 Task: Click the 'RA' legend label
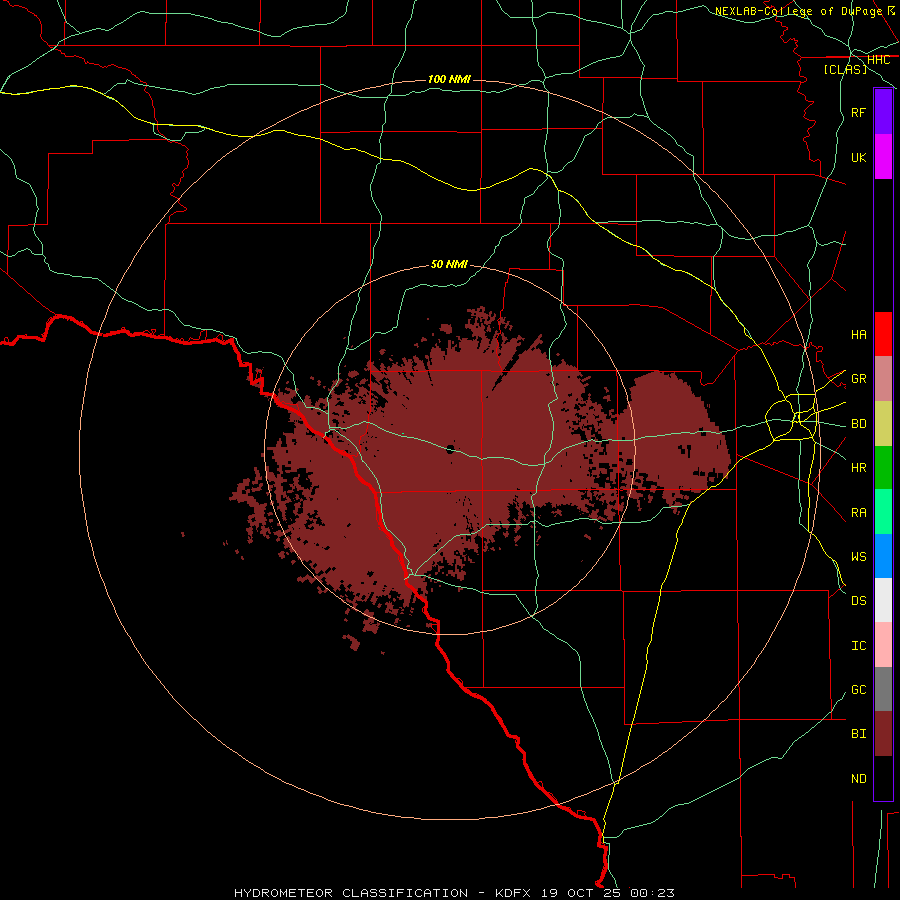click(858, 512)
